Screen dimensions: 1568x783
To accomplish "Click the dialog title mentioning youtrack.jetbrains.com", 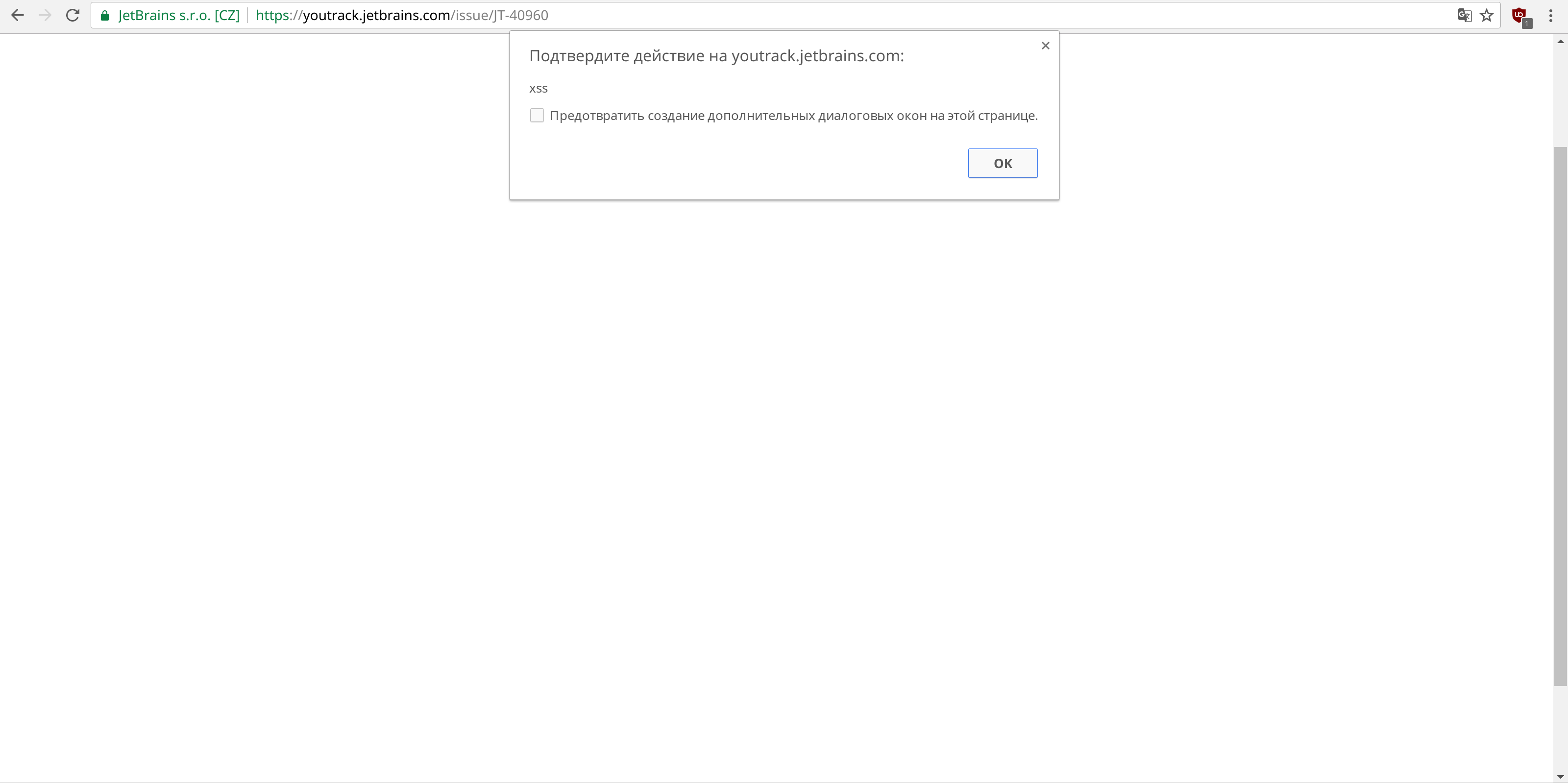I will tap(716, 56).
